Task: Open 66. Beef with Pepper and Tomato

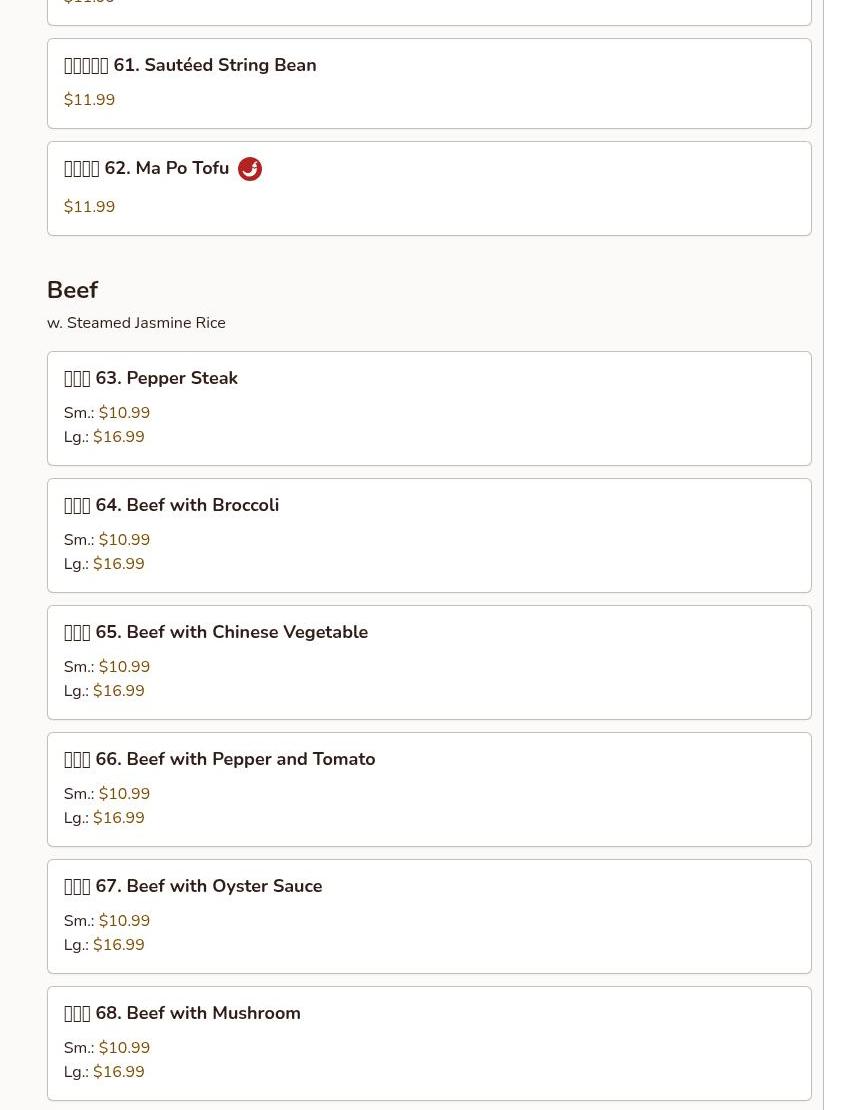Action: [x=429, y=789]
